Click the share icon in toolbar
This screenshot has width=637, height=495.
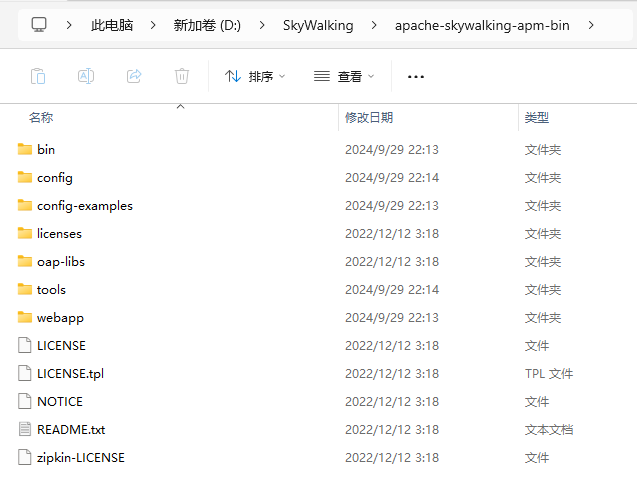[134, 76]
